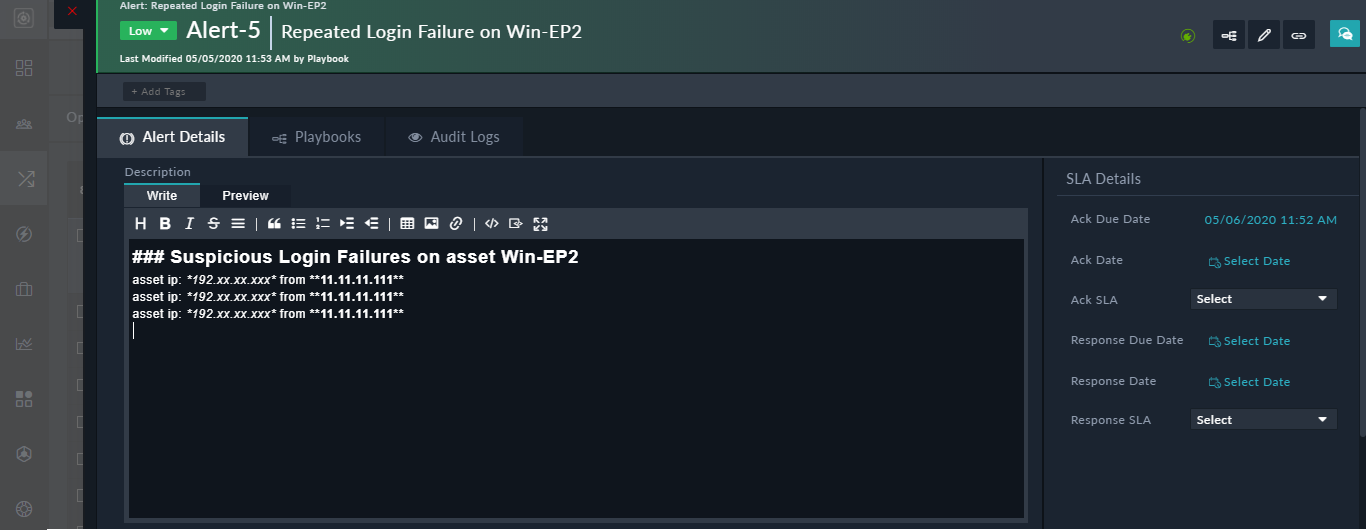Screen dimensions: 1366x530
Task: Execute playbook via workflow icon in header
Action: point(1229,35)
